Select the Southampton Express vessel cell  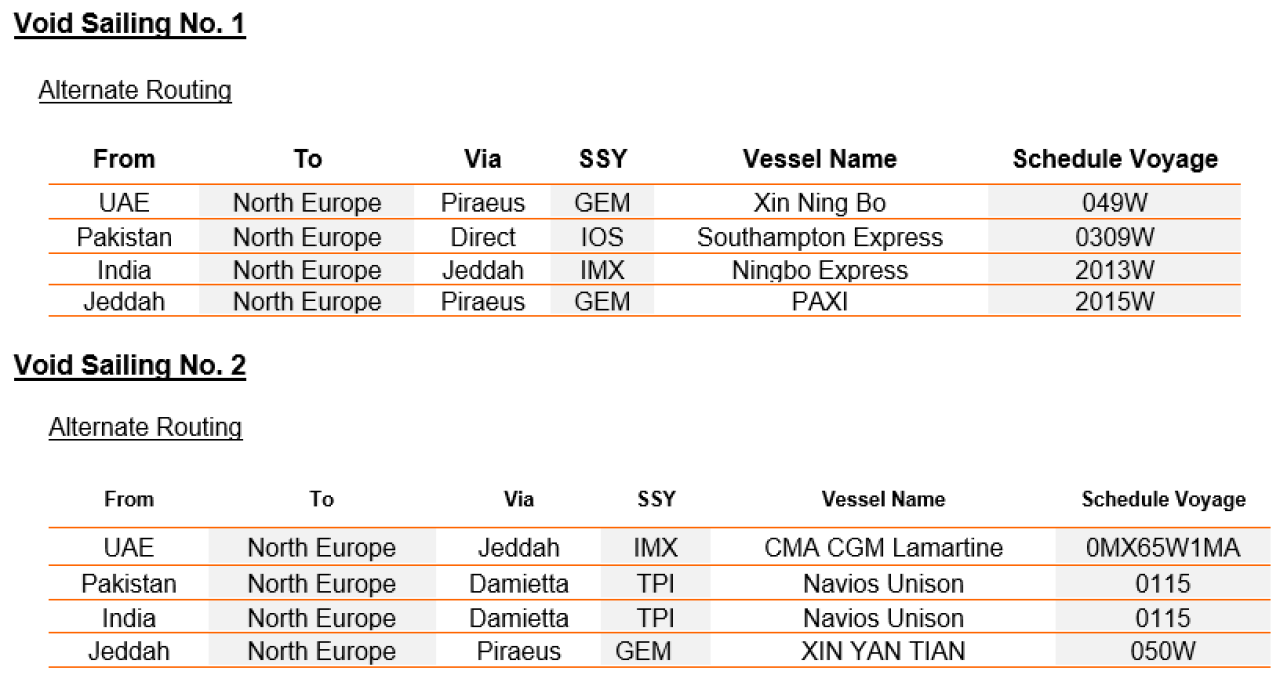[x=820, y=237]
